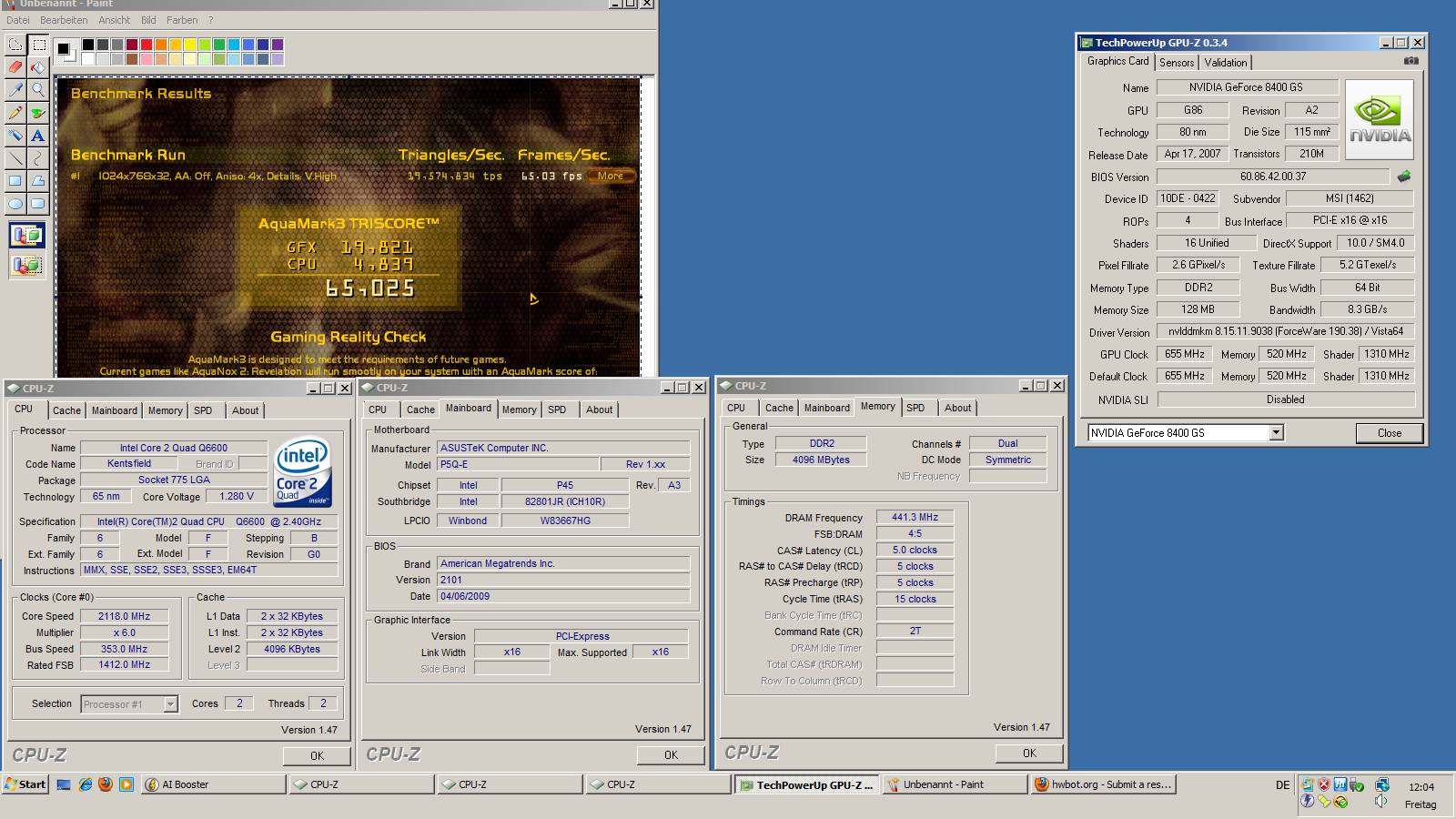1456x819 pixels.
Task: Activate the Pick Color eyedropper tool
Action: (x=15, y=90)
